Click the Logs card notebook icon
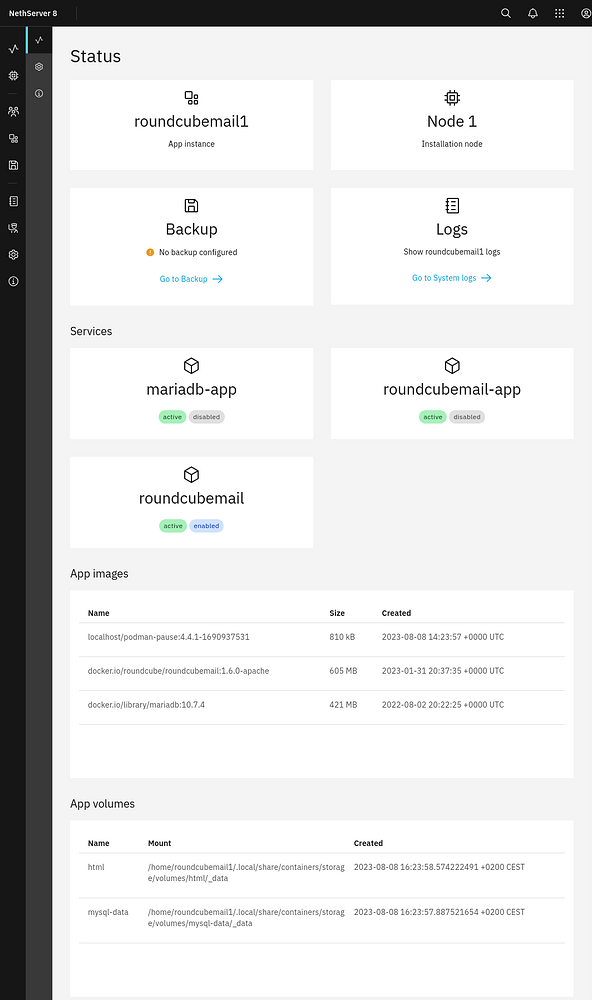Screen dimensions: 592x1000 coord(452,205)
